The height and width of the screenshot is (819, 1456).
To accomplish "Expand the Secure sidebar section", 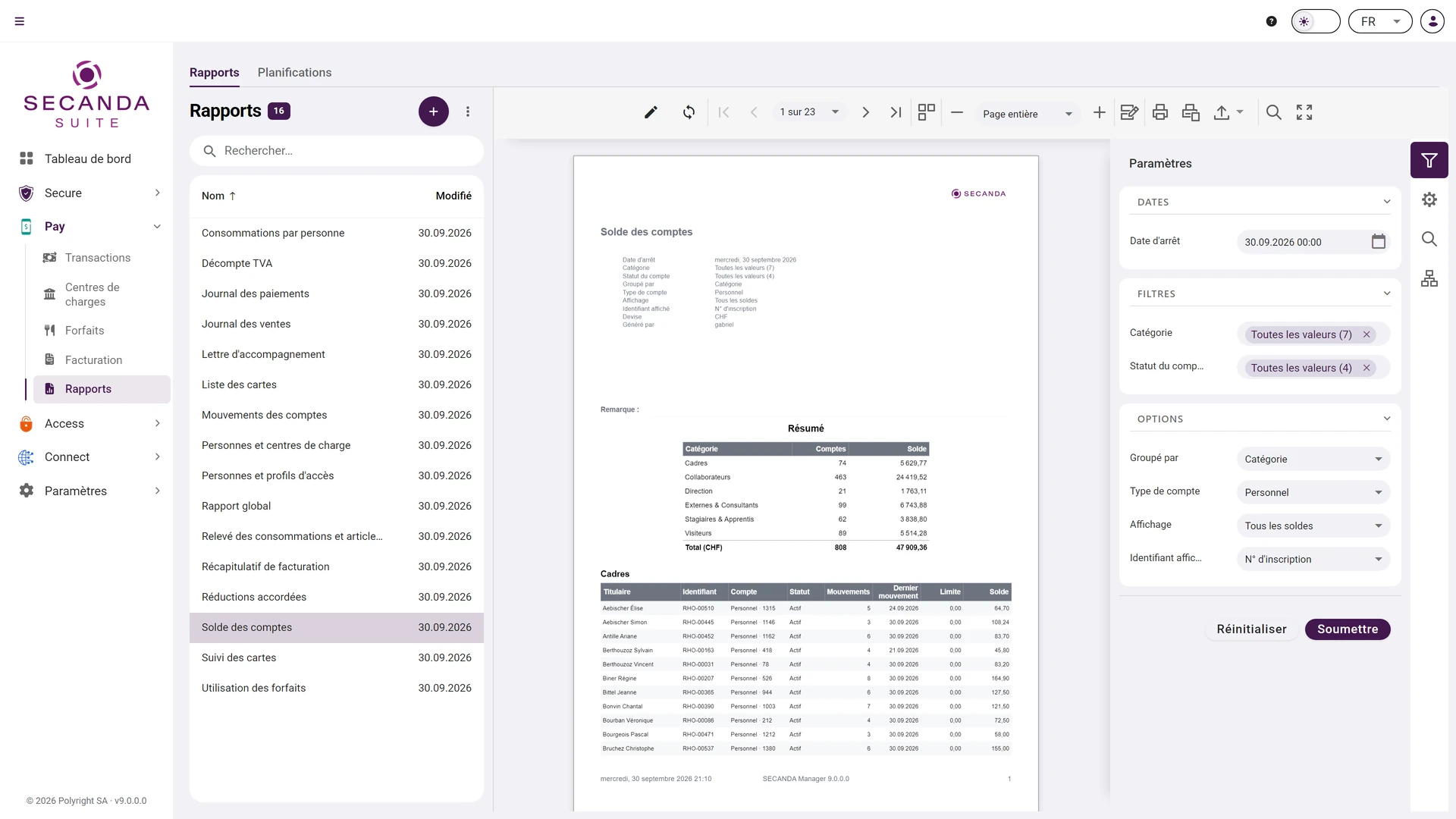I will [x=90, y=193].
